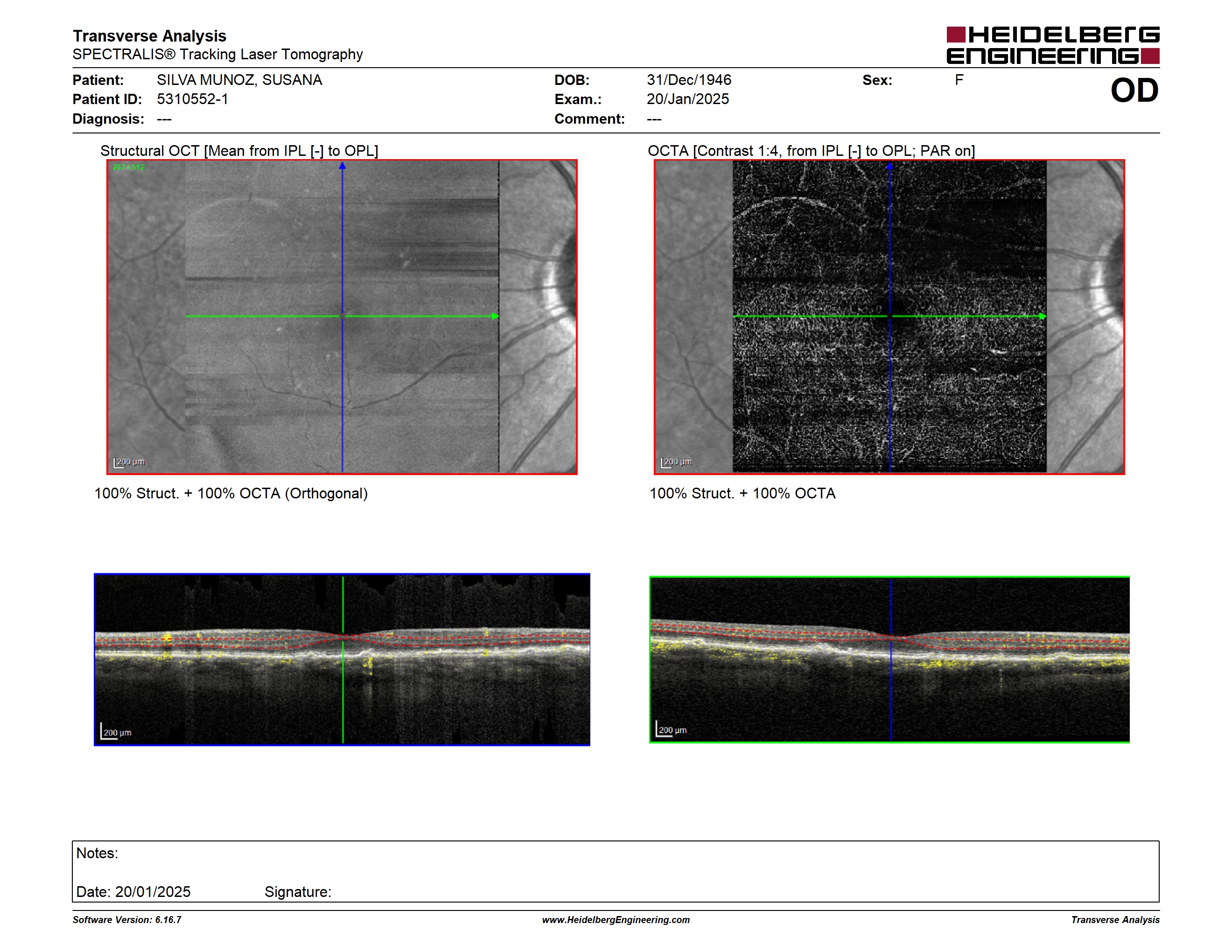This screenshot has width=1232, height=952.
Task: Select patient name 'SILVA MUNOZ, SUSANA'
Action: pyautogui.click(x=240, y=80)
